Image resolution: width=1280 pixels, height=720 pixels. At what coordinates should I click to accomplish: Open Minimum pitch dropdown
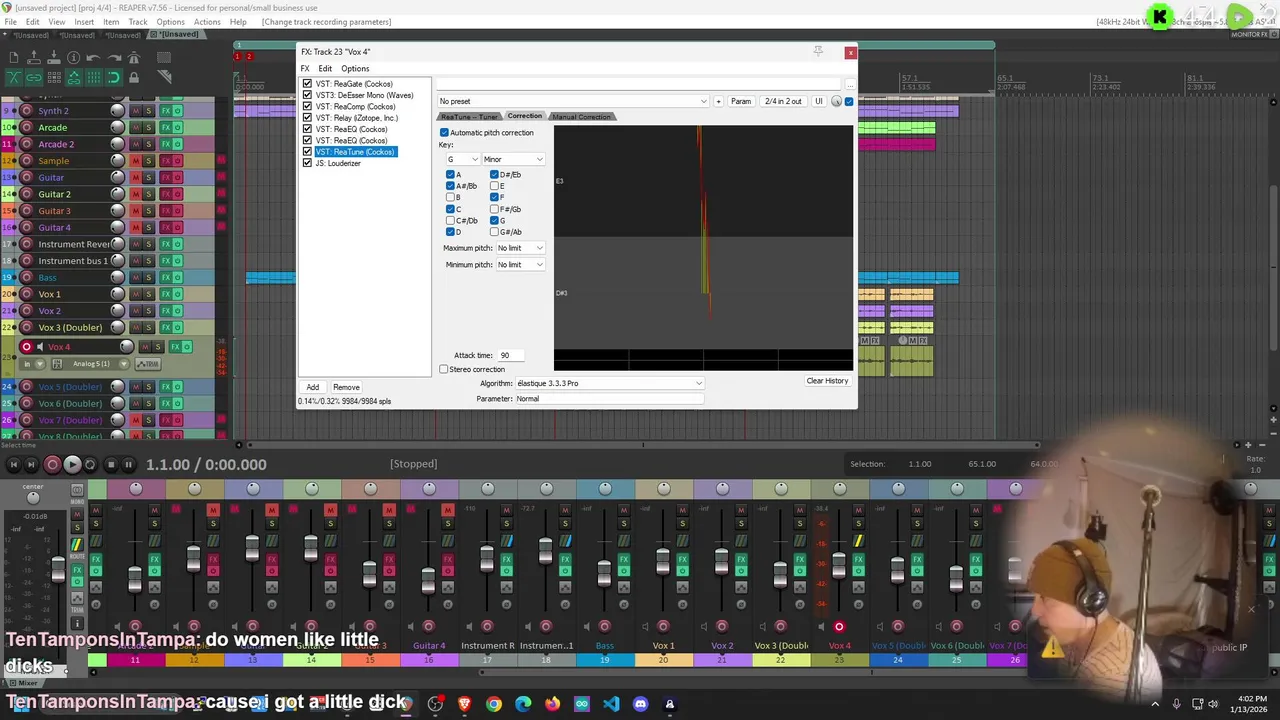(520, 265)
